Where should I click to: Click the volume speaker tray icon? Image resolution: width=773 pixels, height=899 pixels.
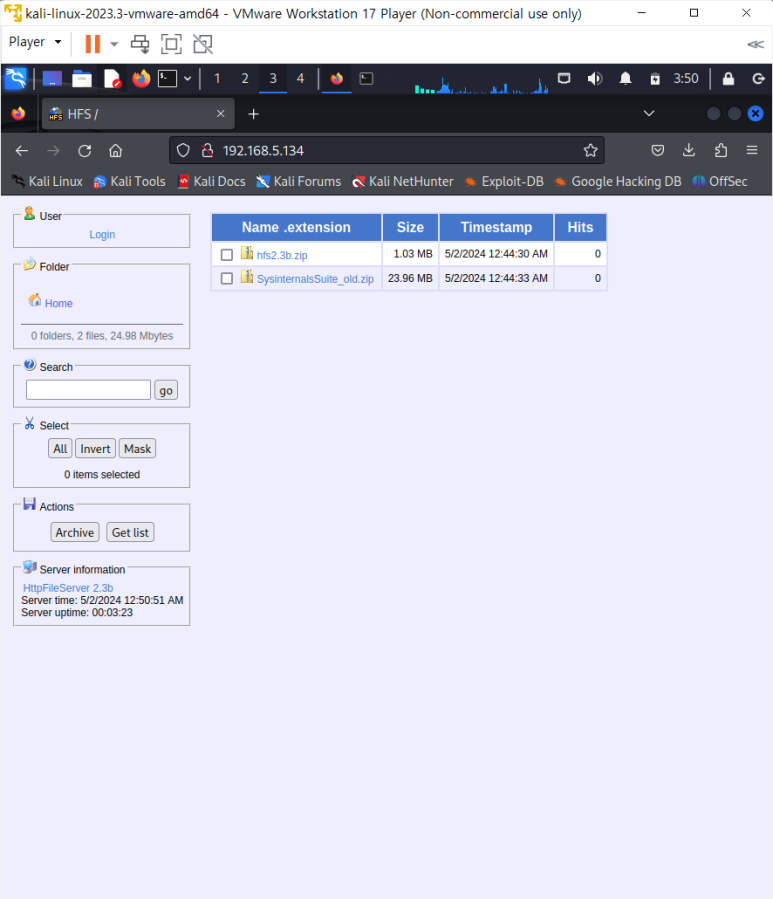[595, 79]
